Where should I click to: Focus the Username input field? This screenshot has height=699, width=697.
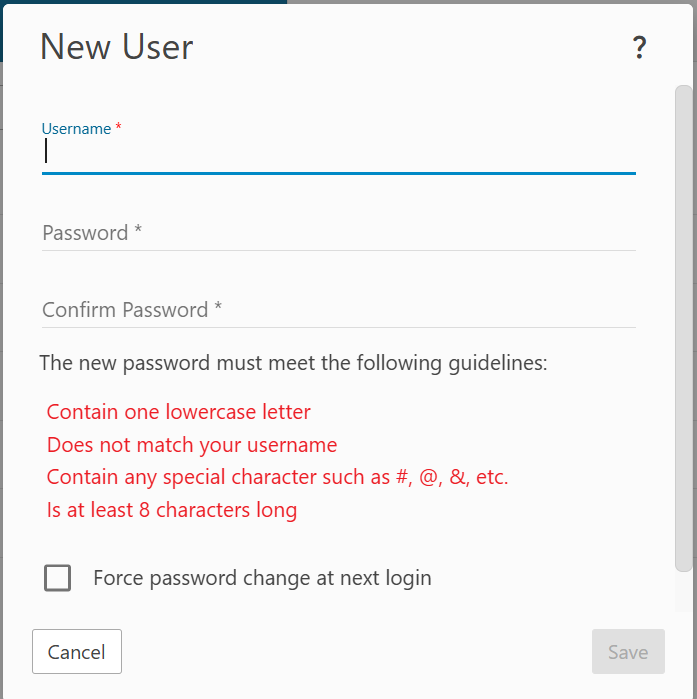pos(338,152)
